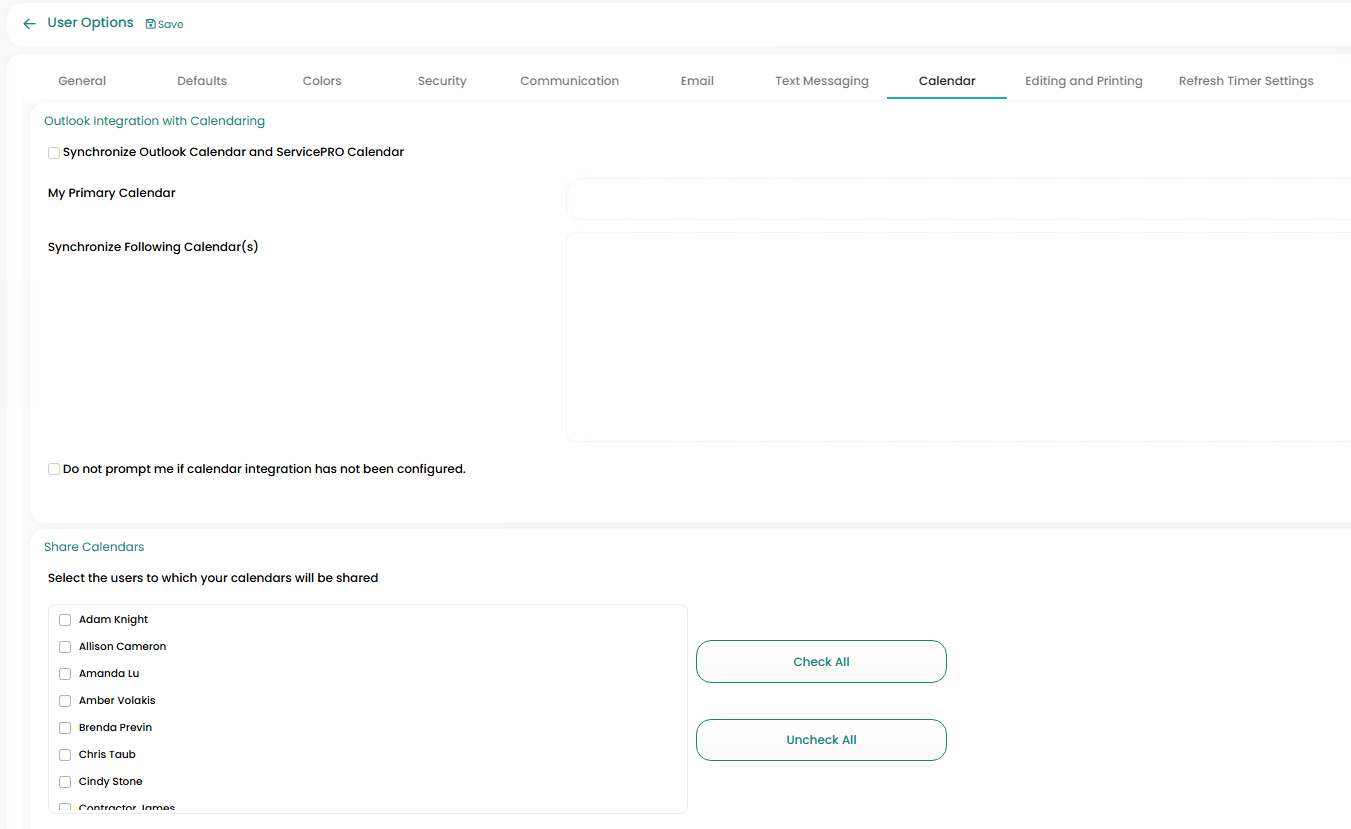
Task: Select the Text Messaging tab
Action: tap(821, 81)
